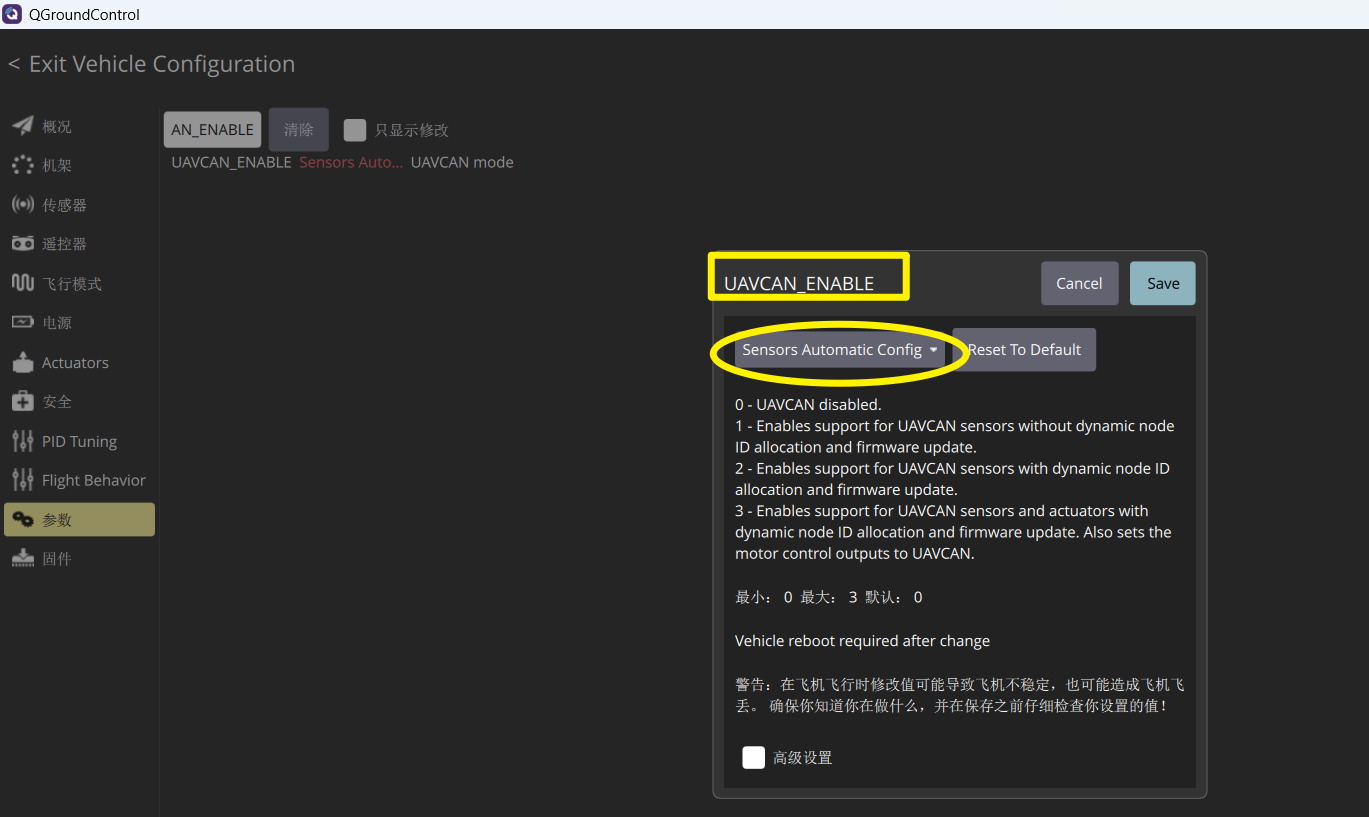Select the Flight Behavior sliders icon

click(x=22, y=480)
